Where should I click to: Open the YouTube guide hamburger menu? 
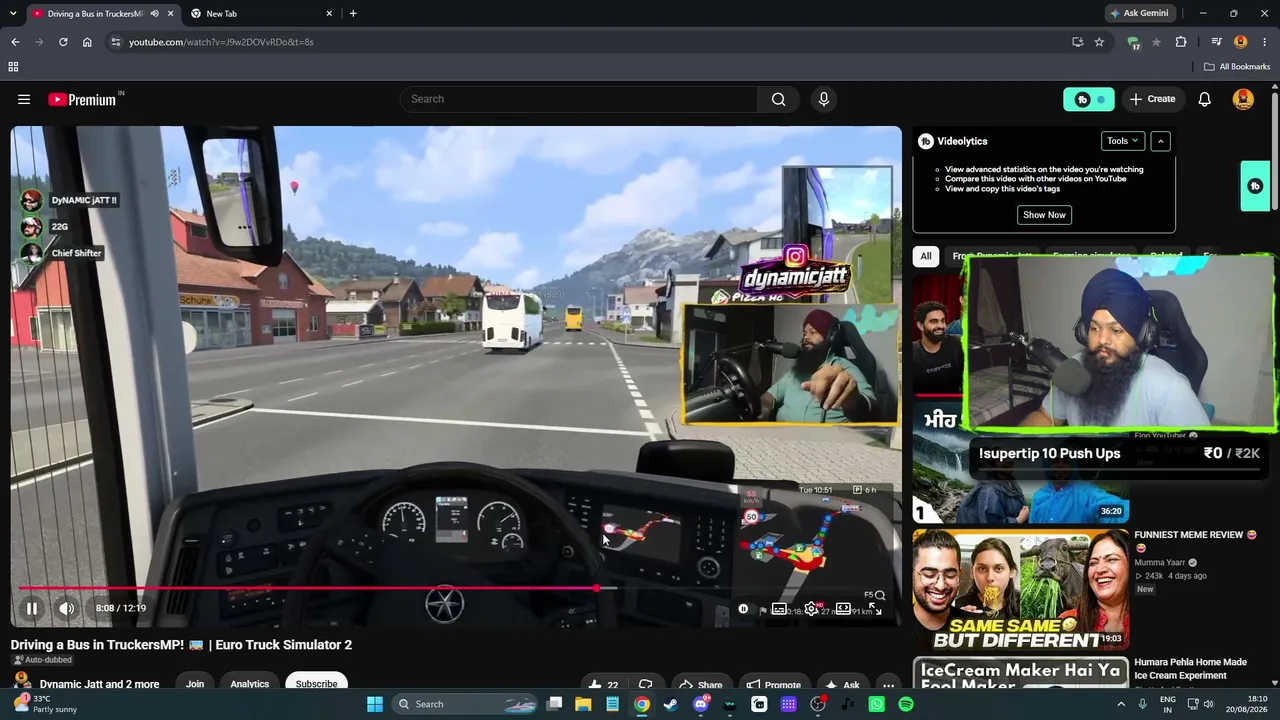pyautogui.click(x=24, y=99)
